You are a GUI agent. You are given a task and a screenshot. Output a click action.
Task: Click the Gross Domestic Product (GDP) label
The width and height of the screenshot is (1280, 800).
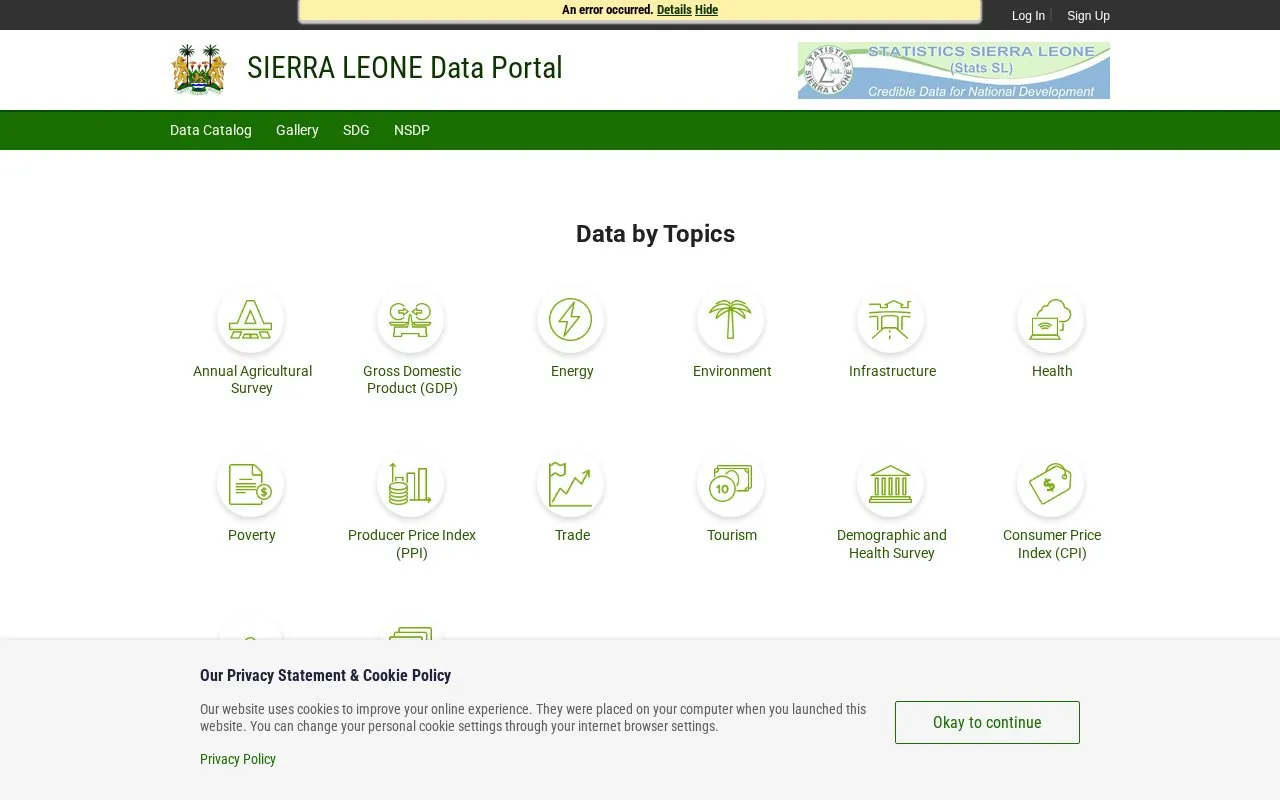pos(412,379)
